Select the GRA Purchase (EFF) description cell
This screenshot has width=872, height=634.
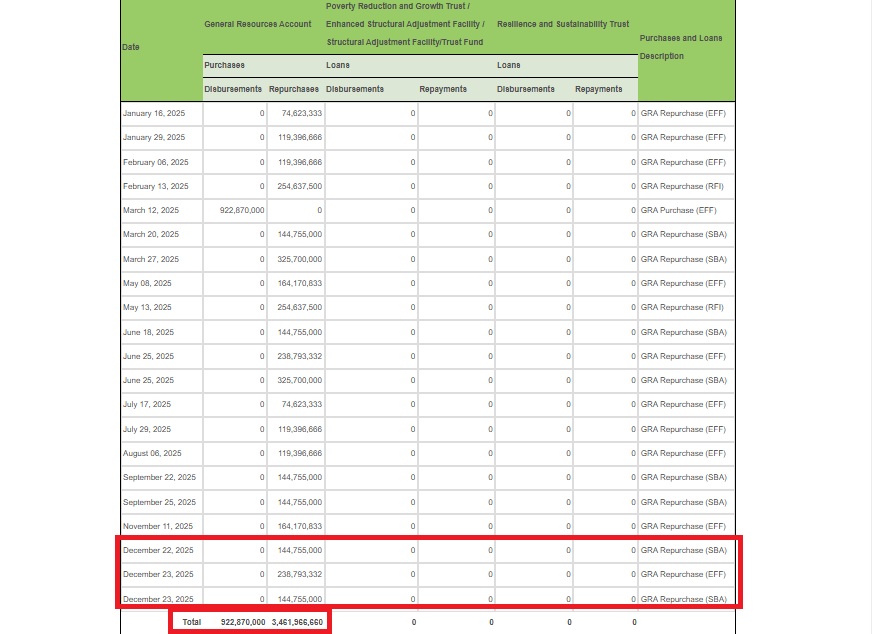[678, 210]
